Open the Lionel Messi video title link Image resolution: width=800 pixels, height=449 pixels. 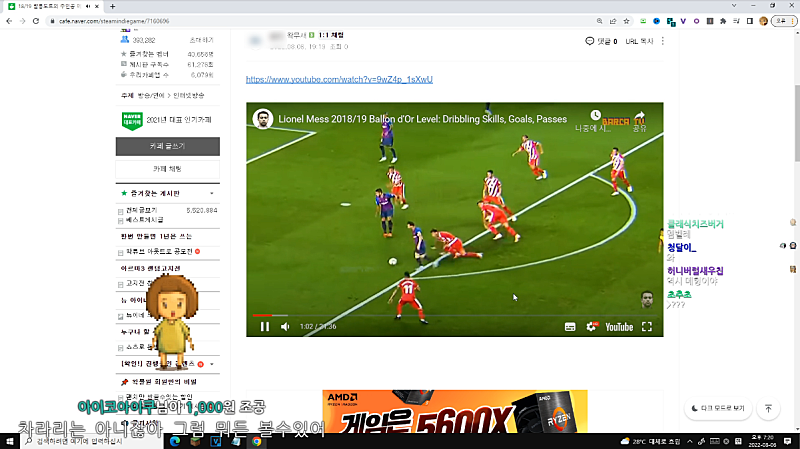point(422,119)
